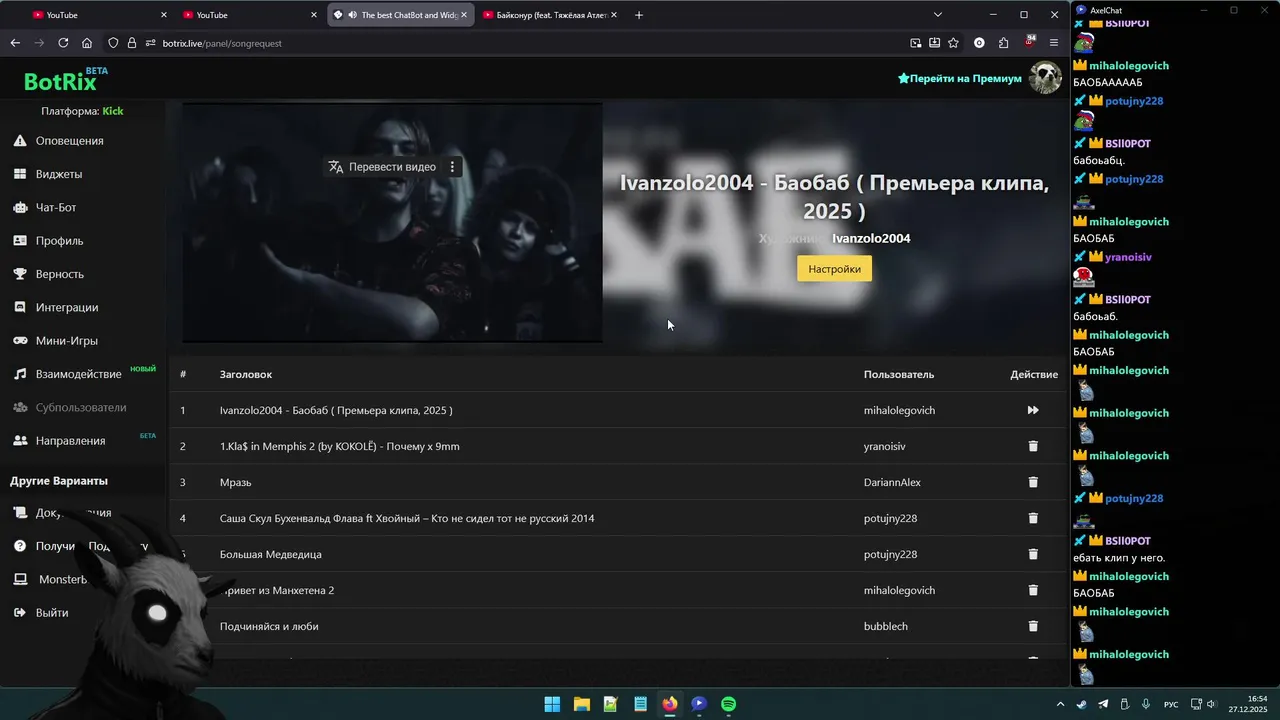Click the playing video thumbnail
This screenshot has width=1280, height=720.
click(392, 222)
